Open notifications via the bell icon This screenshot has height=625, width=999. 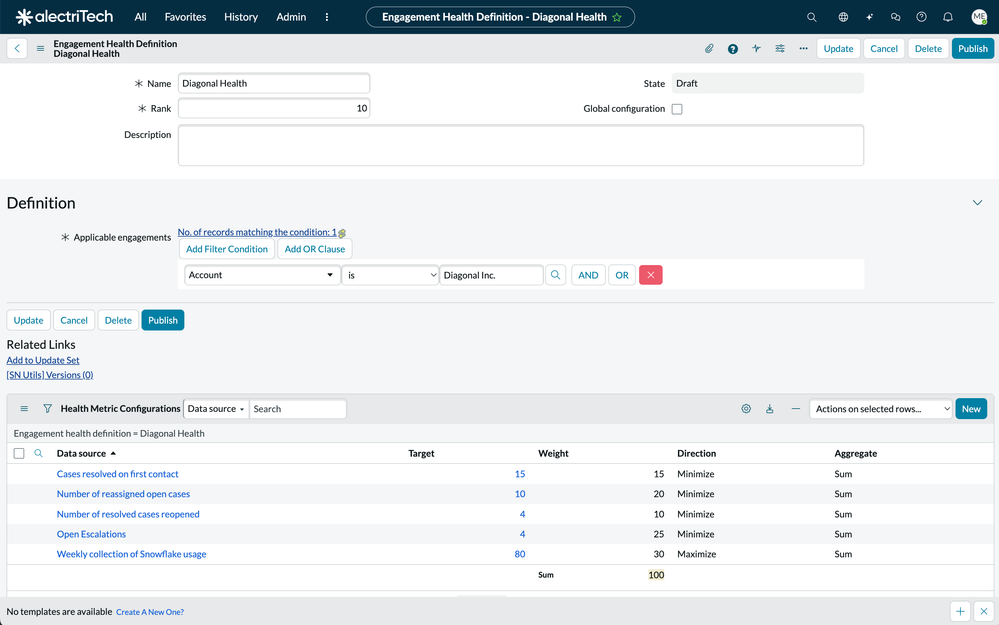coord(947,16)
